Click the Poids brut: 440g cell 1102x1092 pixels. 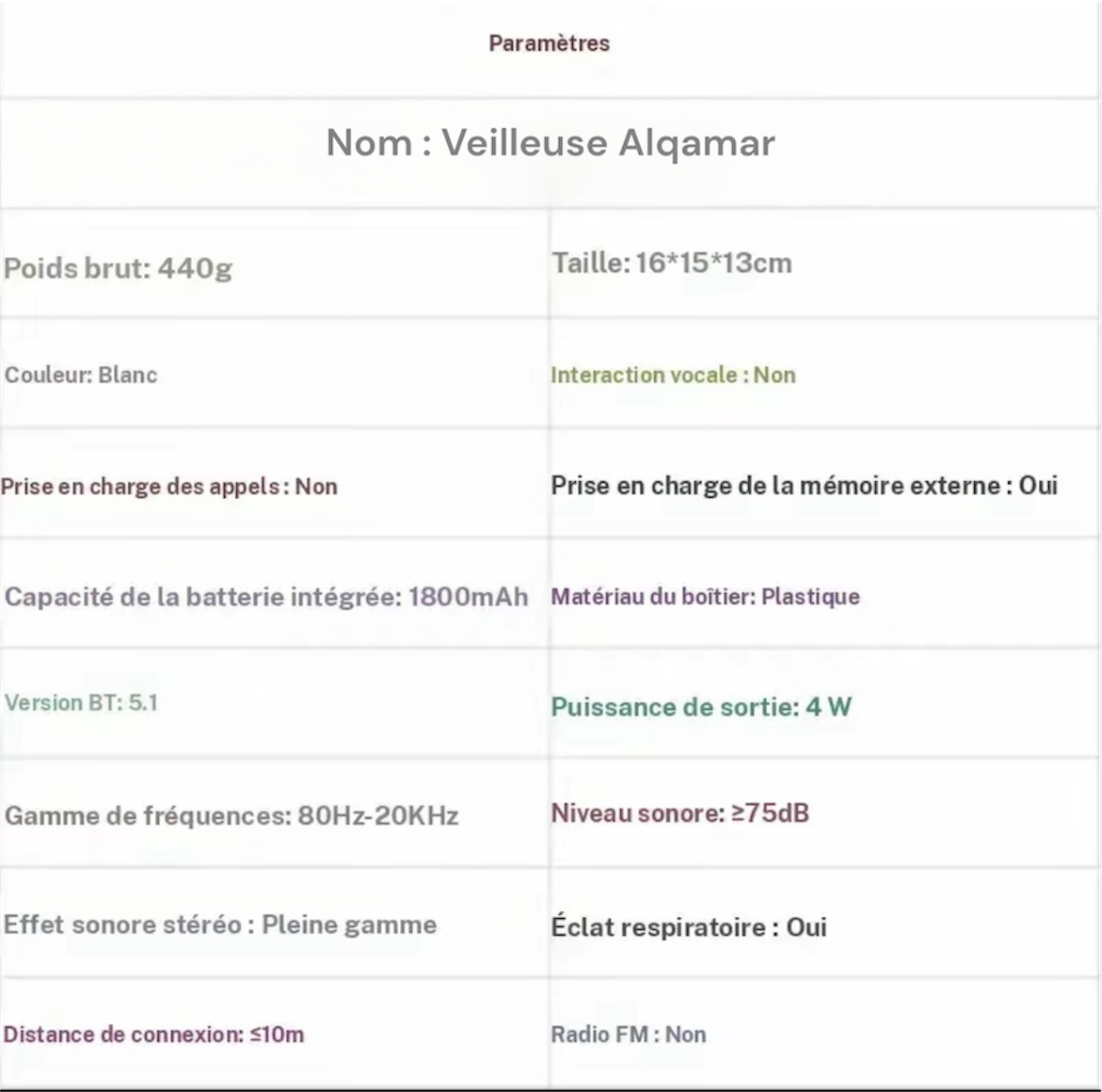tap(118, 268)
